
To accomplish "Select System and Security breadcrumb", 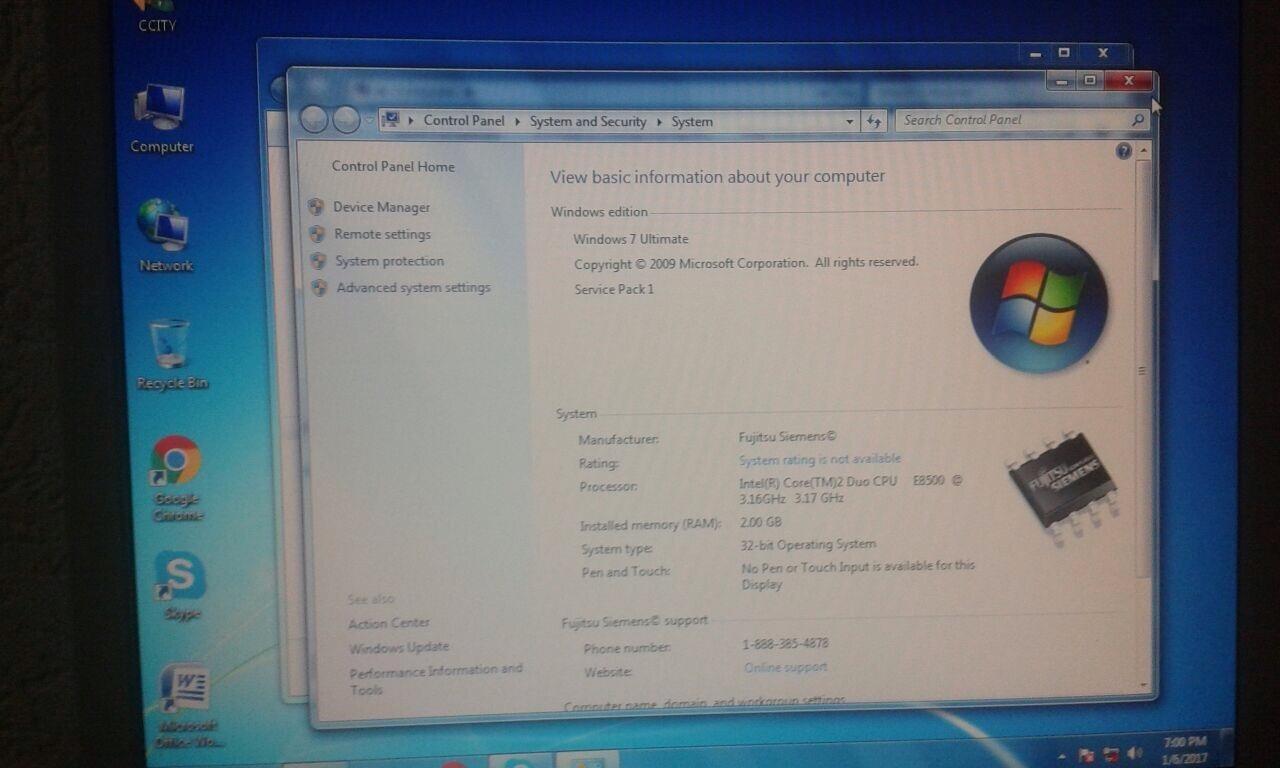I will pos(588,121).
